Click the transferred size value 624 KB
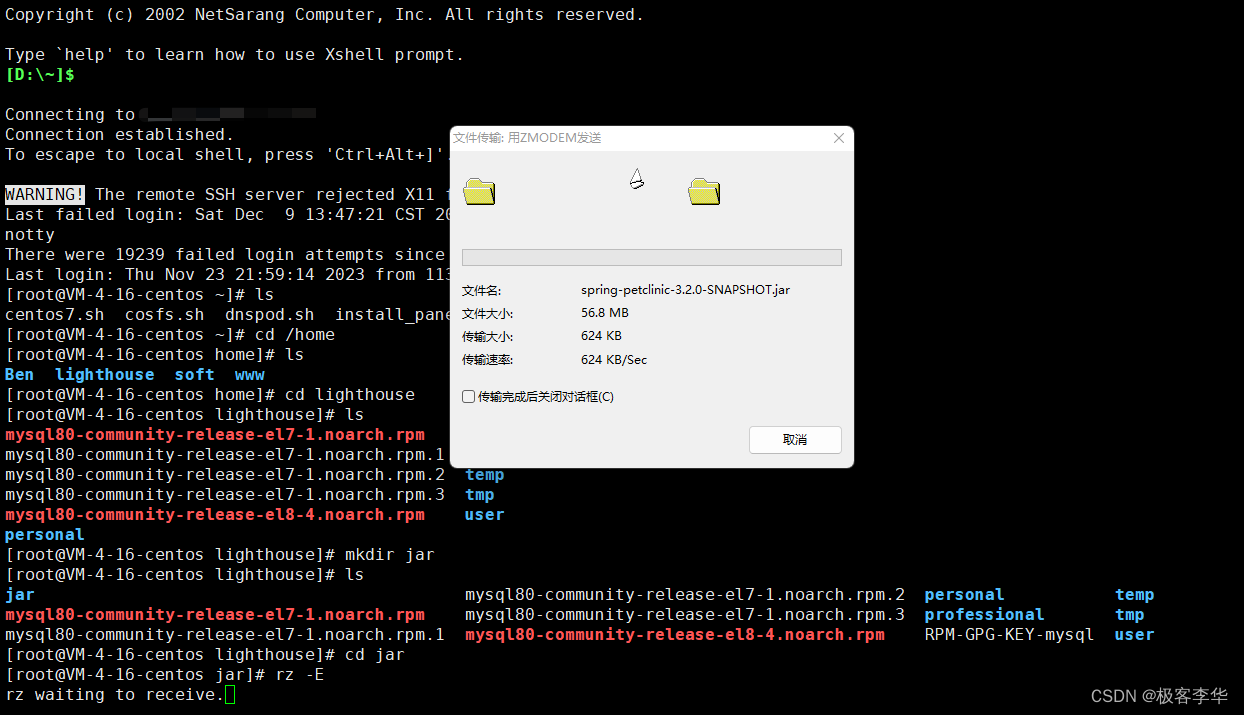 pyautogui.click(x=601, y=336)
